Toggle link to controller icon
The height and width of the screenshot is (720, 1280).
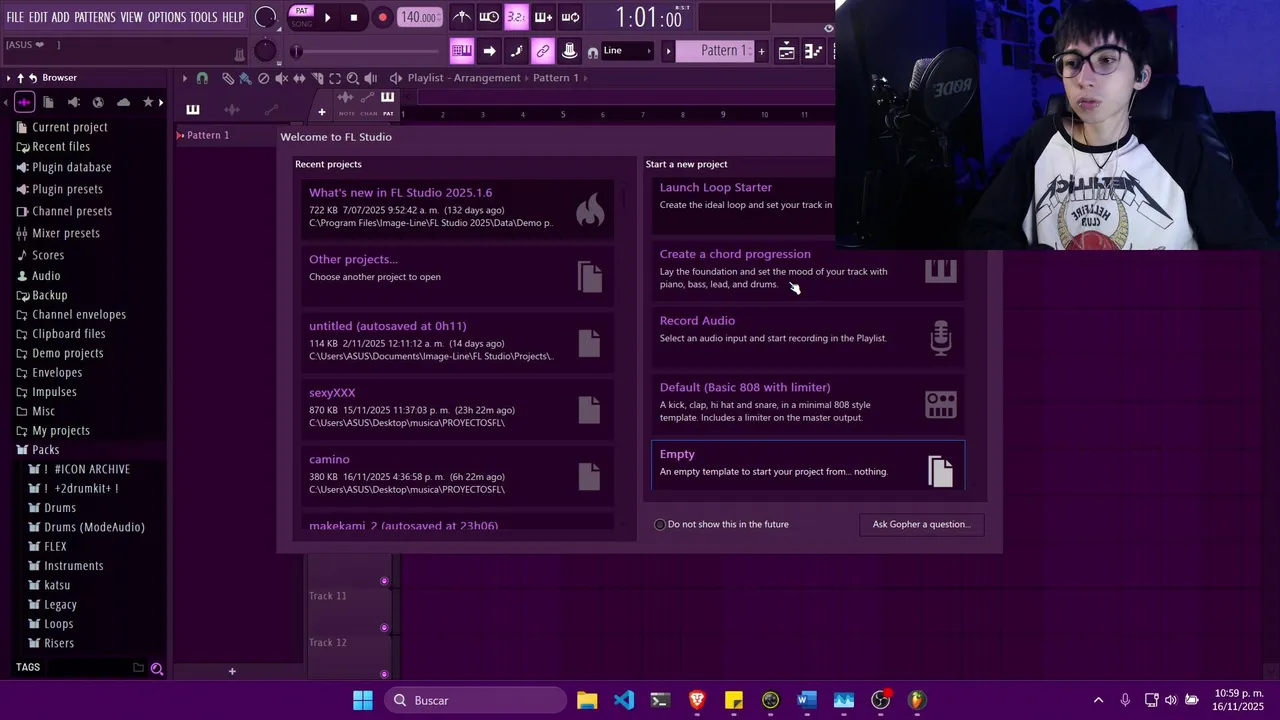543,51
